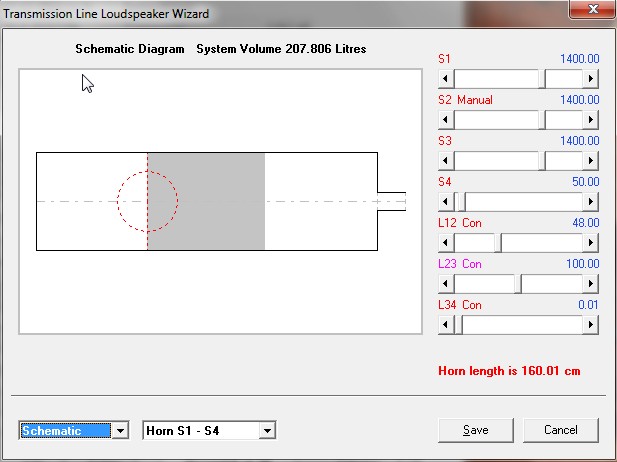
Task: Click the L34 value 0.01
Action: coord(588,305)
